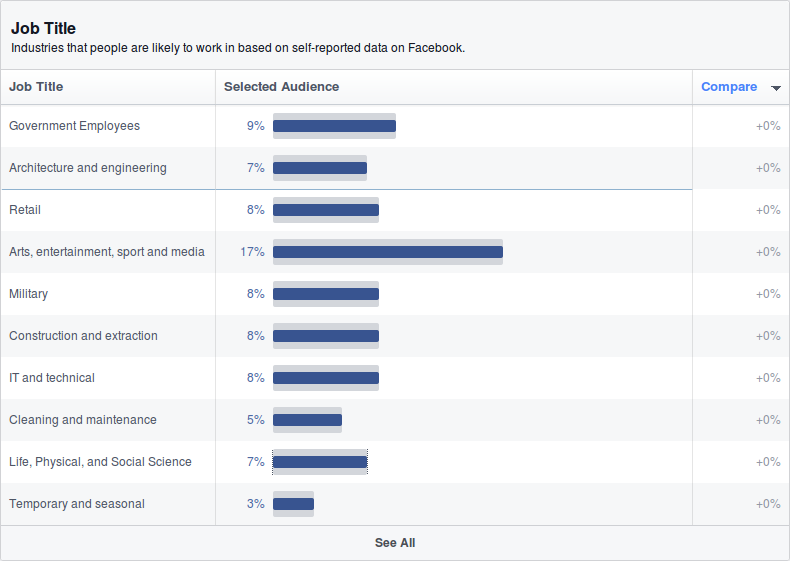Image resolution: width=790 pixels, height=561 pixels.
Task: Select the Government Employees row label
Action: point(74,126)
